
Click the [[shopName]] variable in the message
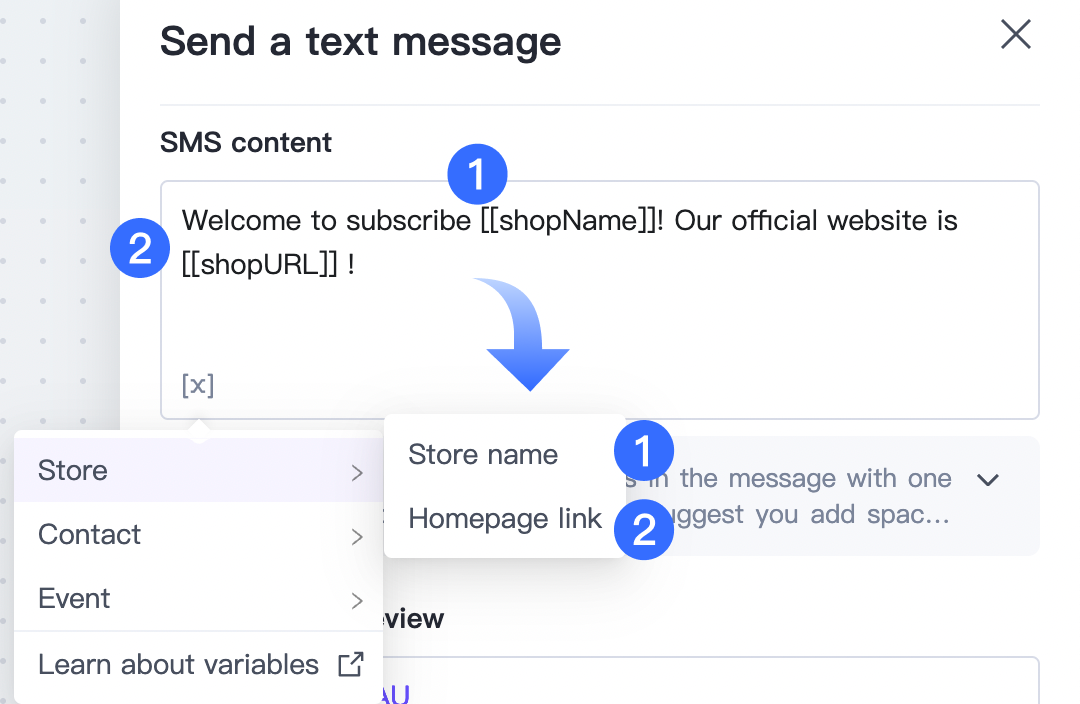(564, 220)
